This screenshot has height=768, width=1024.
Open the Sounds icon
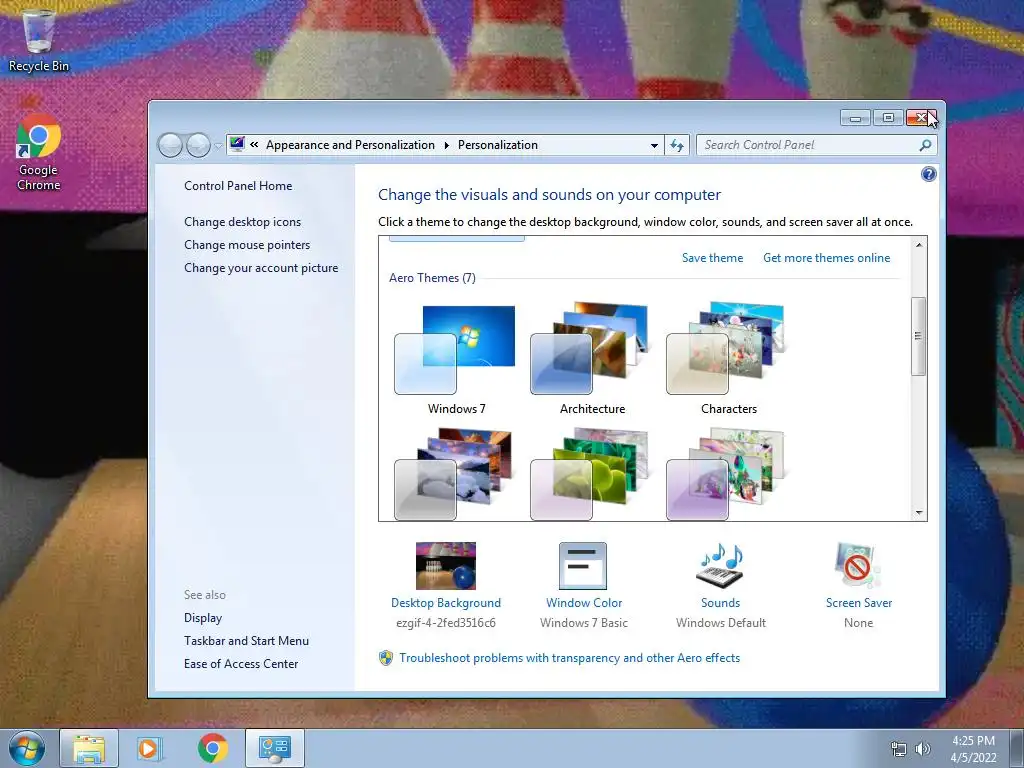click(720, 566)
